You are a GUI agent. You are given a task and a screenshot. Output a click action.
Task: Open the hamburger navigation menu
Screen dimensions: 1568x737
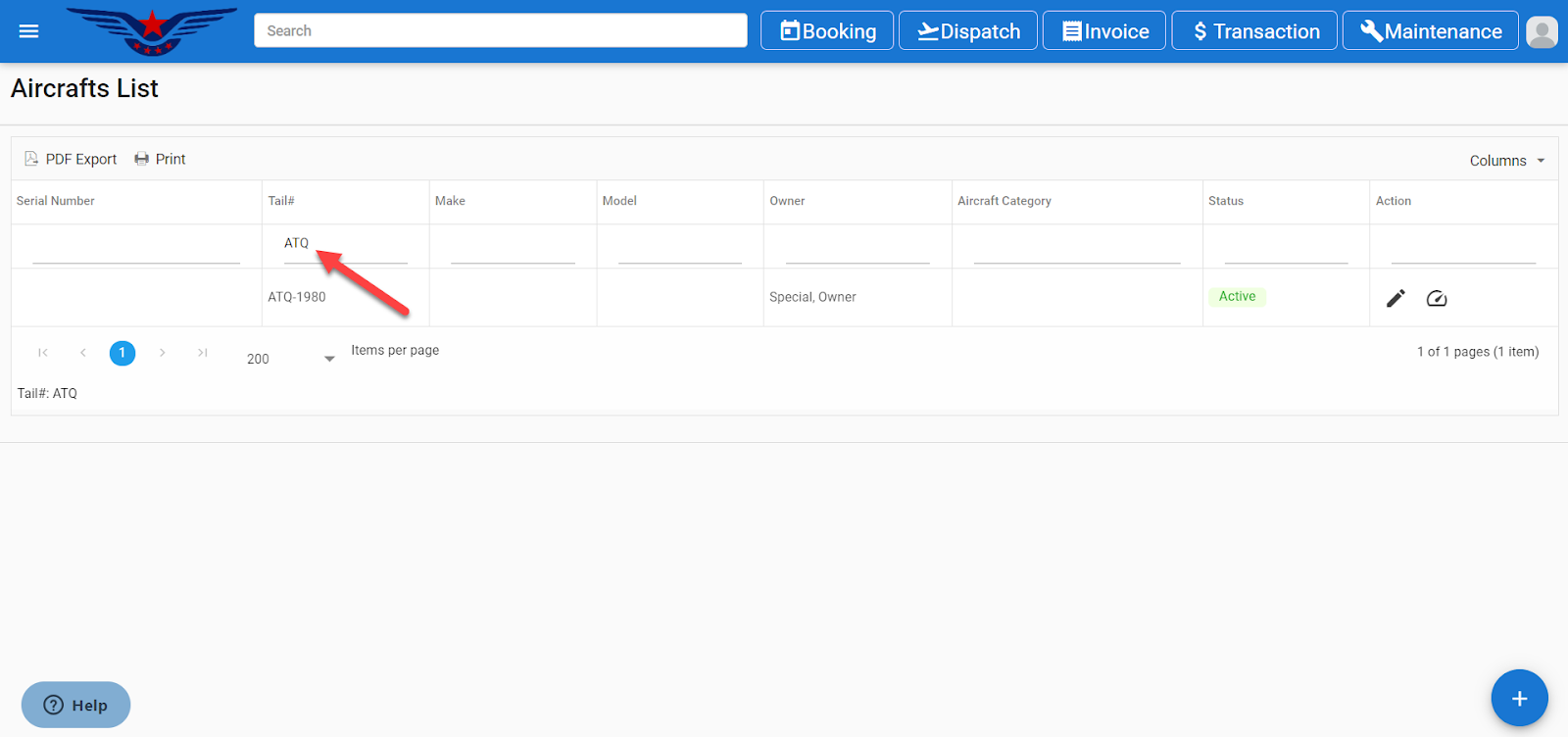pyautogui.click(x=28, y=31)
